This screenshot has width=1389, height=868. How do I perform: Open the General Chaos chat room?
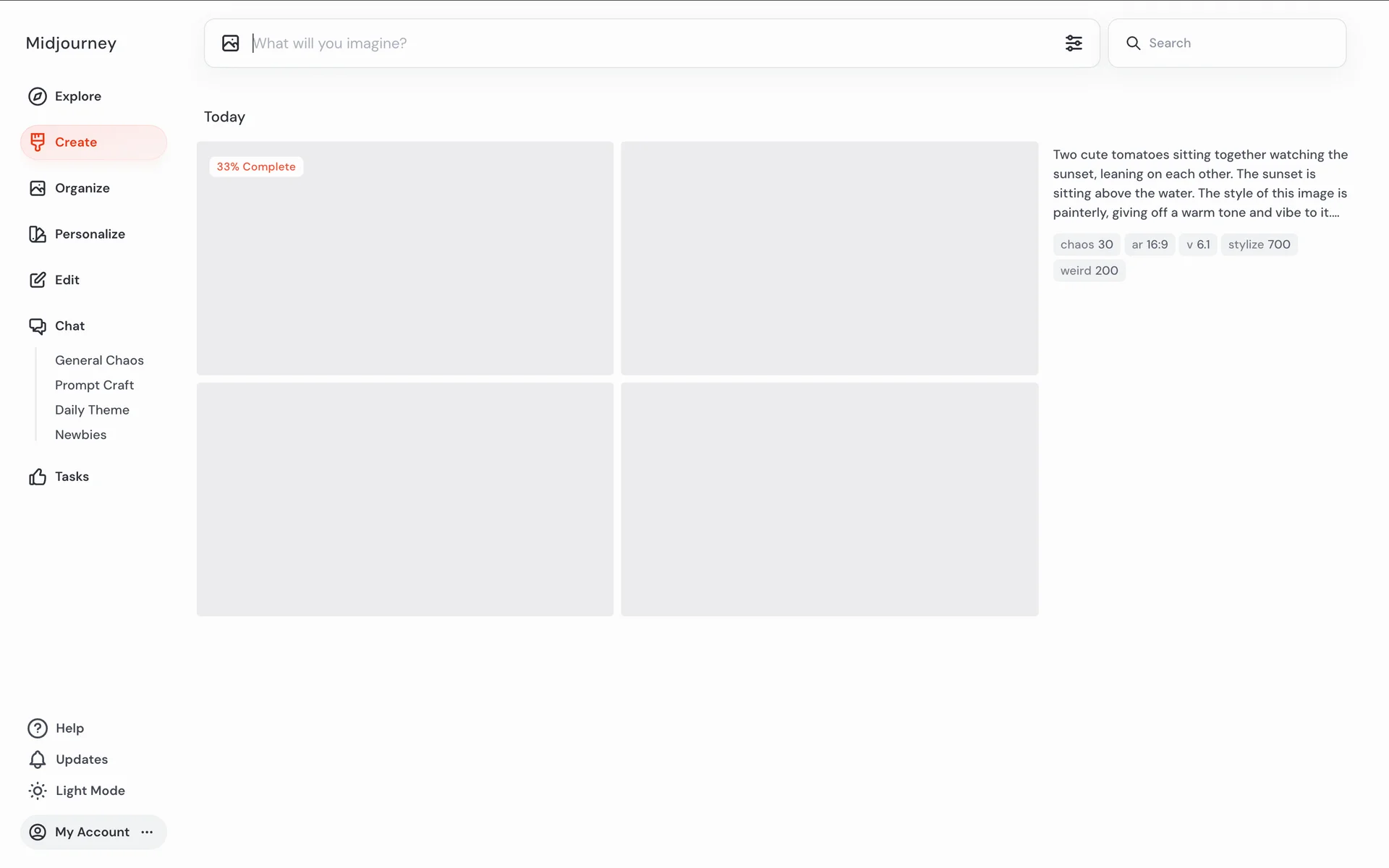coord(99,360)
